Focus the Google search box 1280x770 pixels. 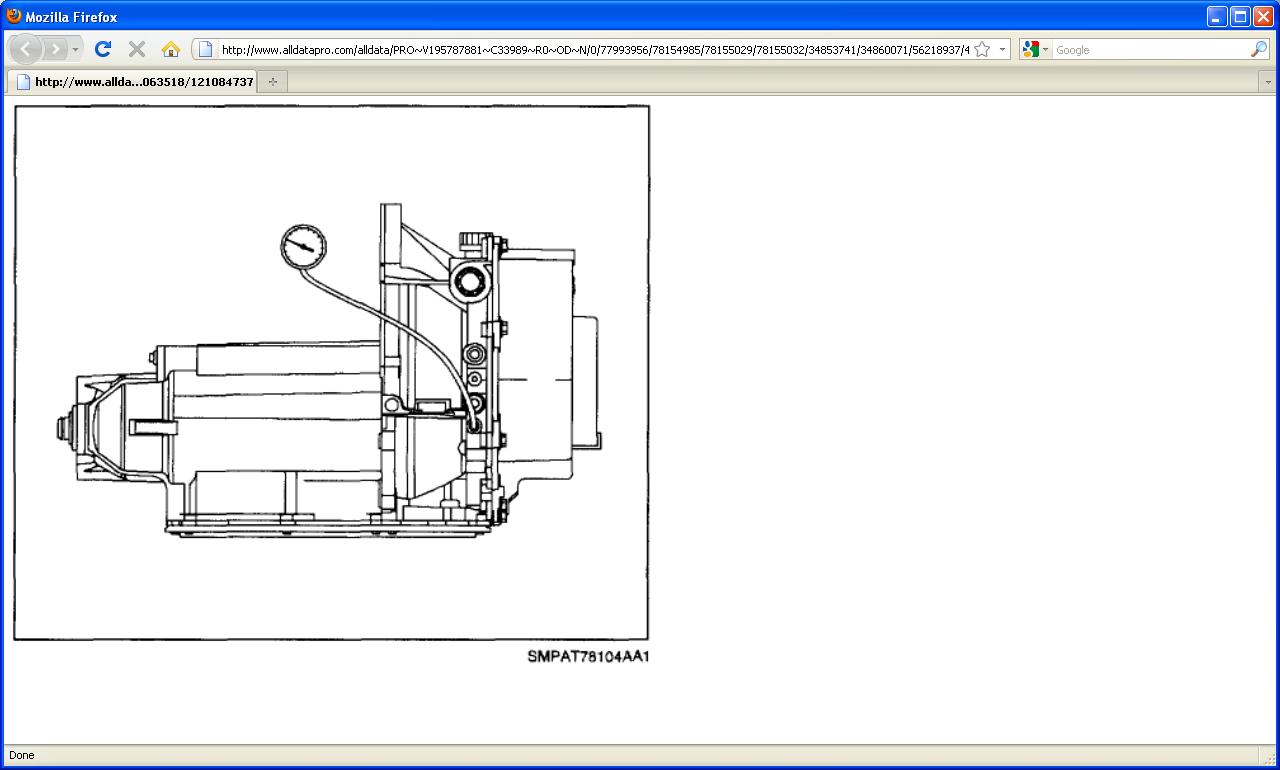click(1150, 50)
